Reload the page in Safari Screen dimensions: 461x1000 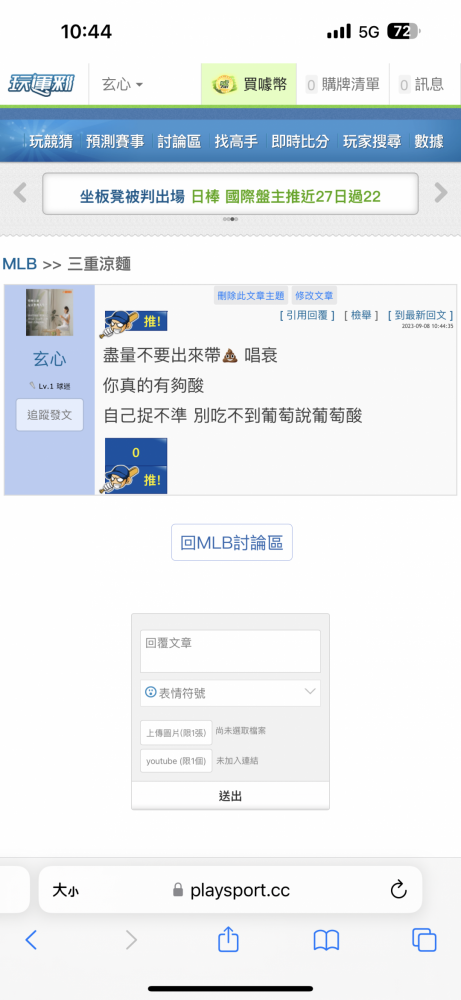[x=398, y=890]
